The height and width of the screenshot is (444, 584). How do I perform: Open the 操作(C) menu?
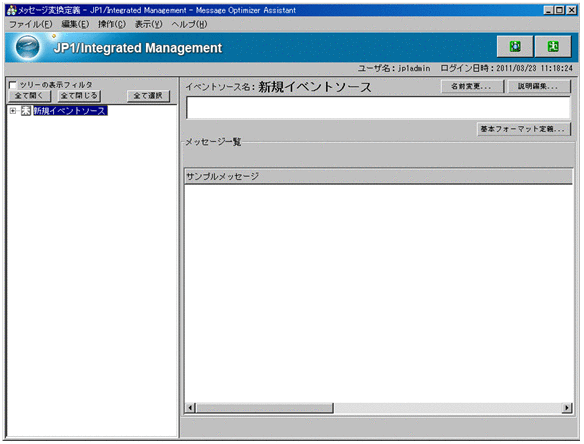(x=112, y=24)
